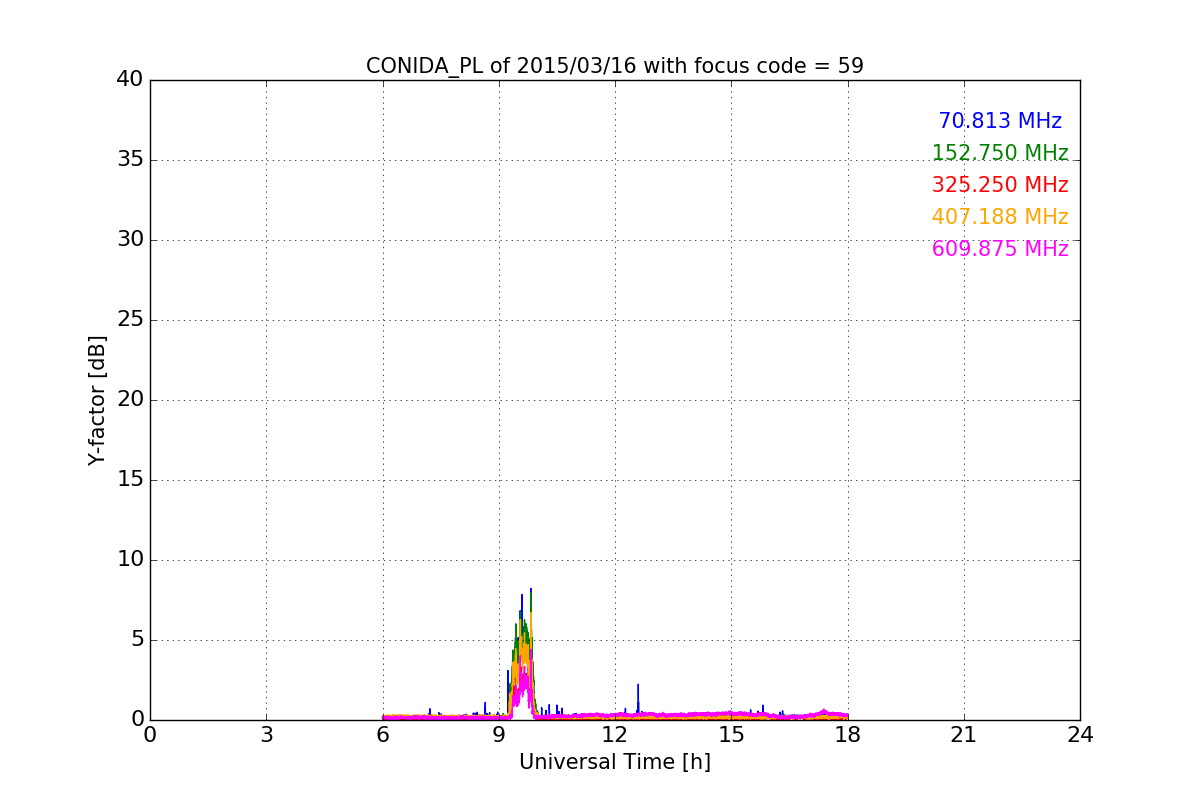Image resolution: width=1200 pixels, height=800 pixels.
Task: Select the 609.875 MHz legend label
Action: click(x=1000, y=249)
